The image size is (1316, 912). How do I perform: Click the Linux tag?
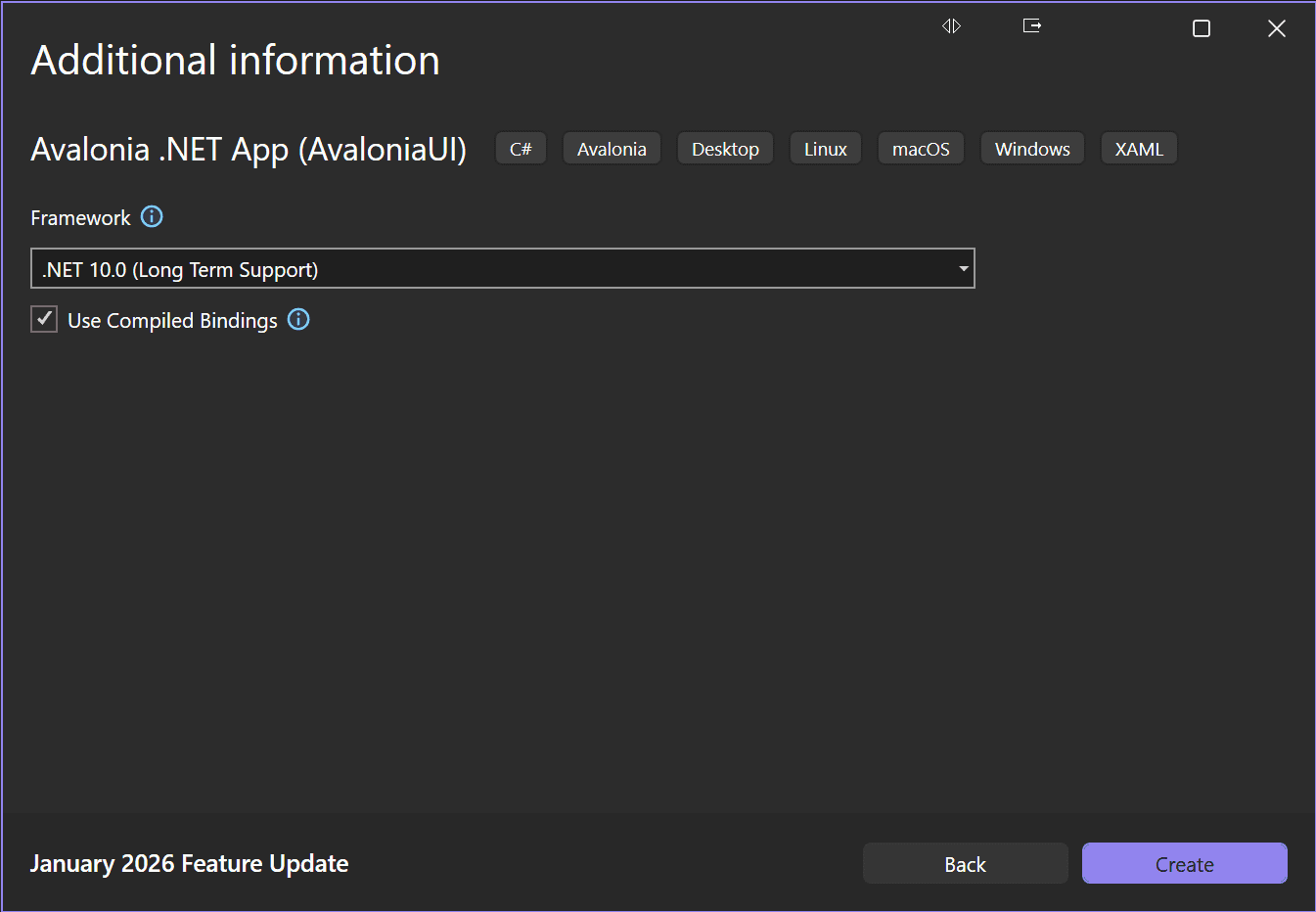(826, 149)
